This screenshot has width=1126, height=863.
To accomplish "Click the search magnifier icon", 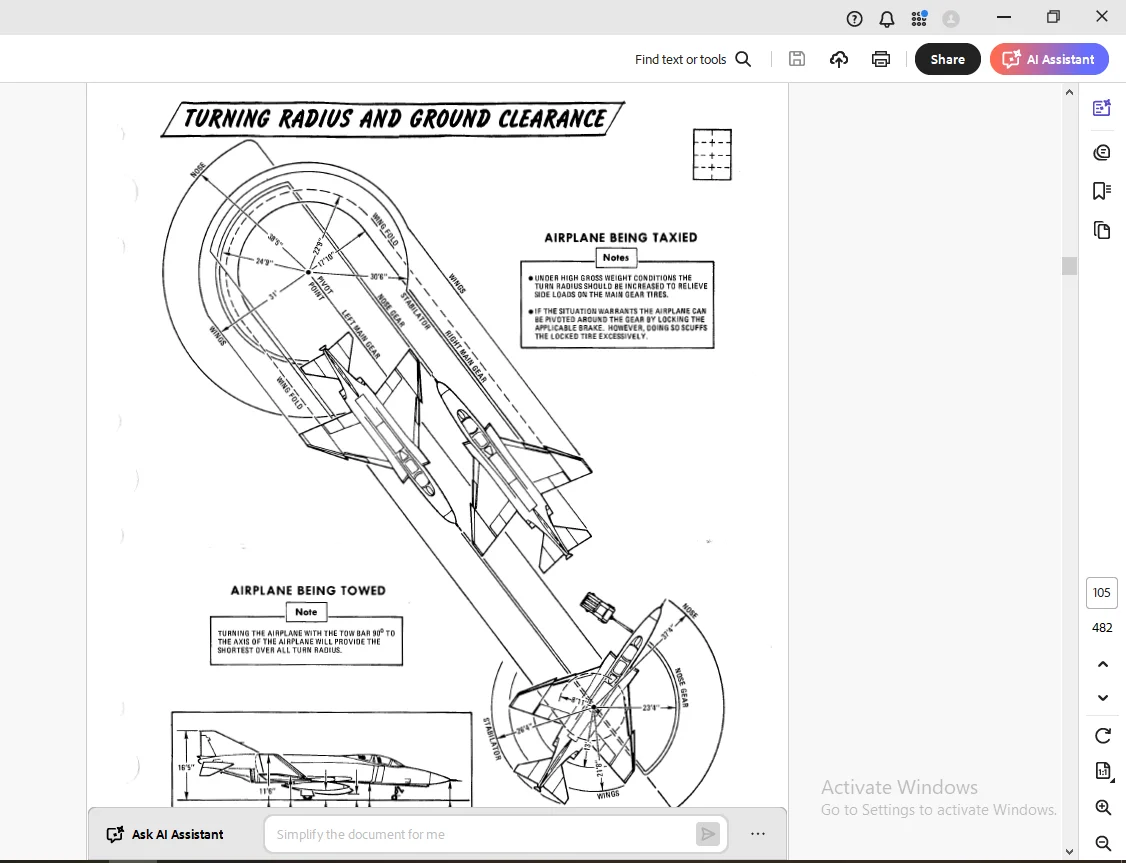I will point(743,59).
